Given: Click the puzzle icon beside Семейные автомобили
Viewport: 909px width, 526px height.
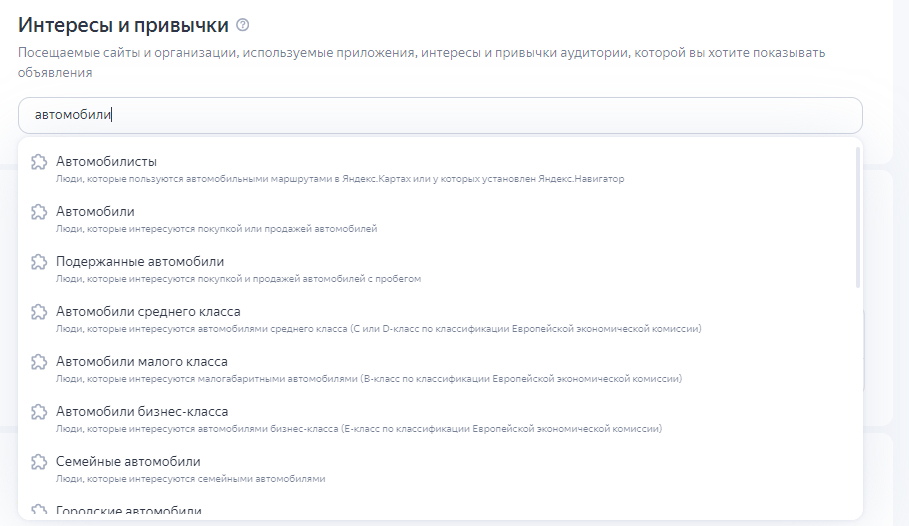Looking at the screenshot, I should click(x=39, y=462).
